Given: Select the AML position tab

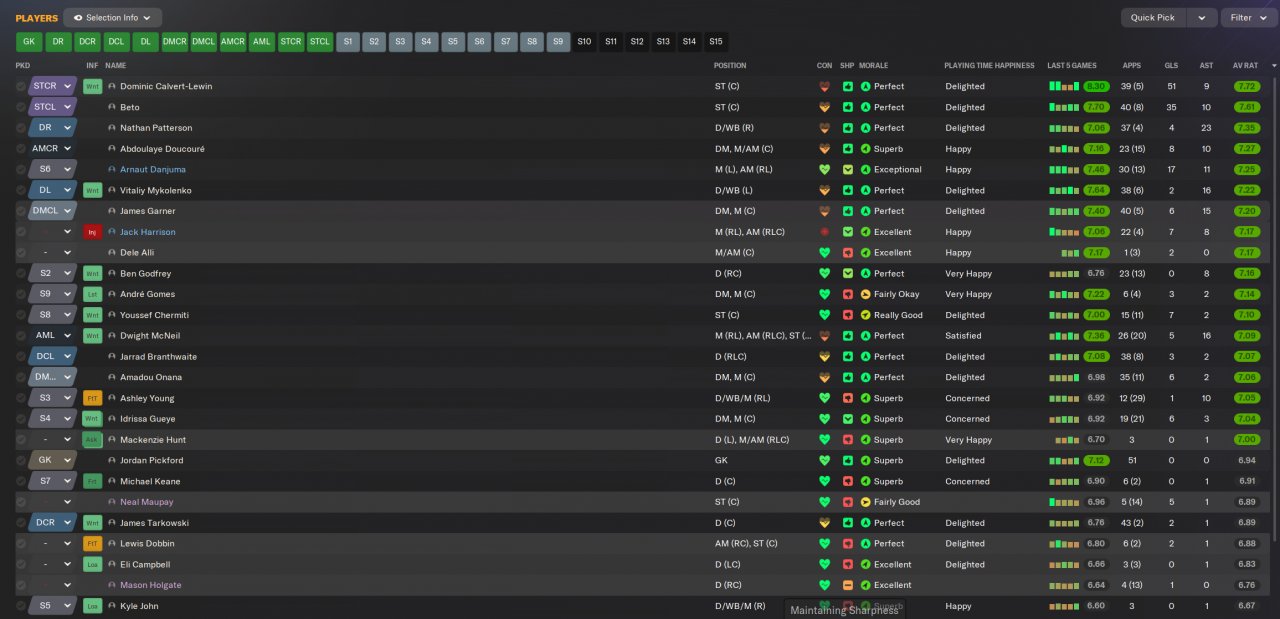Looking at the screenshot, I should [x=262, y=42].
